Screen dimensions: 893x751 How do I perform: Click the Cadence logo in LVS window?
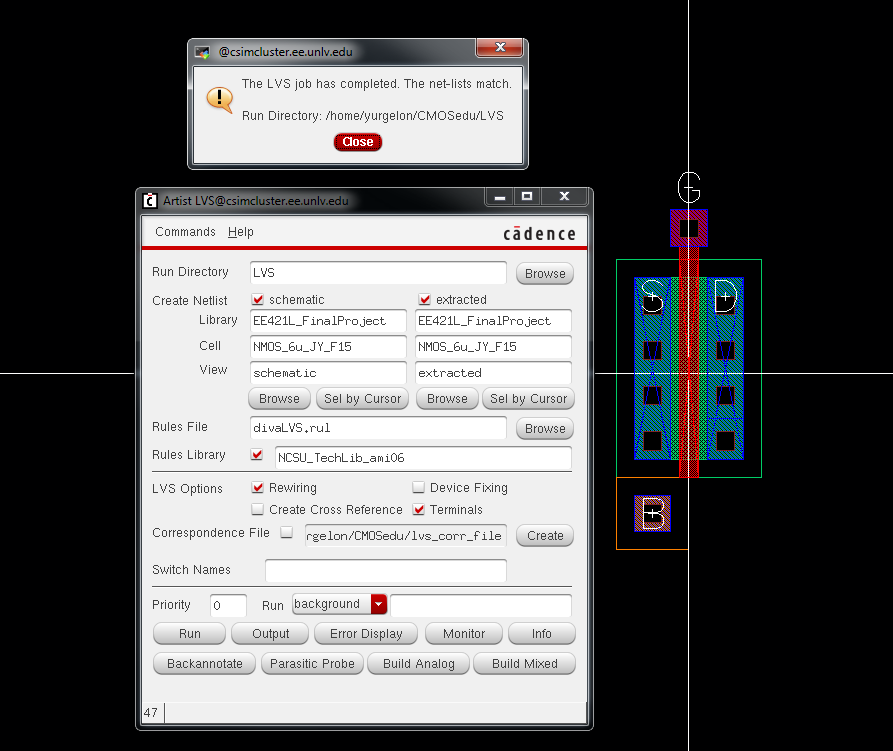pos(539,233)
